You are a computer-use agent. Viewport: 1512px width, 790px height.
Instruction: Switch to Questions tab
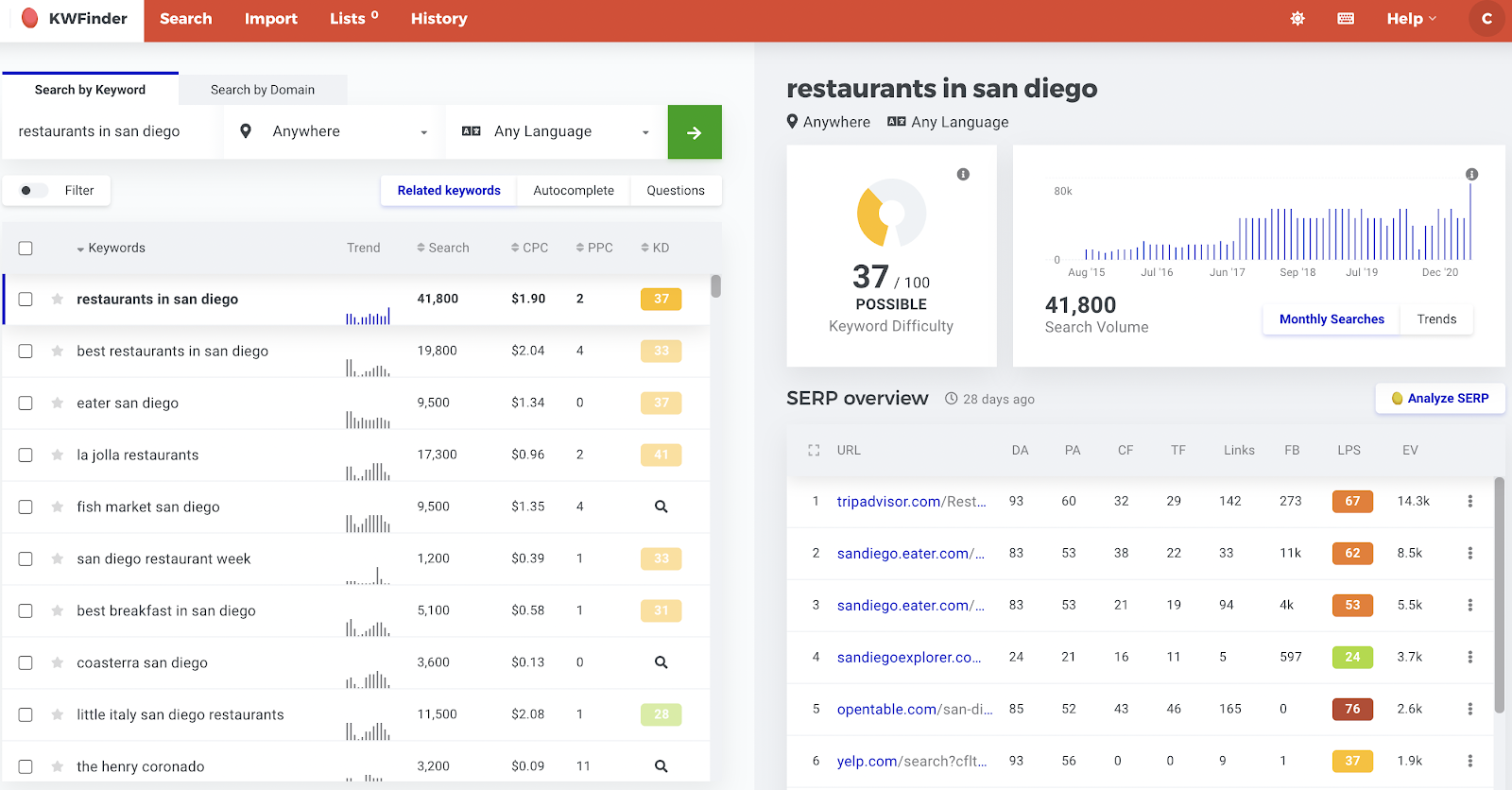tap(676, 191)
